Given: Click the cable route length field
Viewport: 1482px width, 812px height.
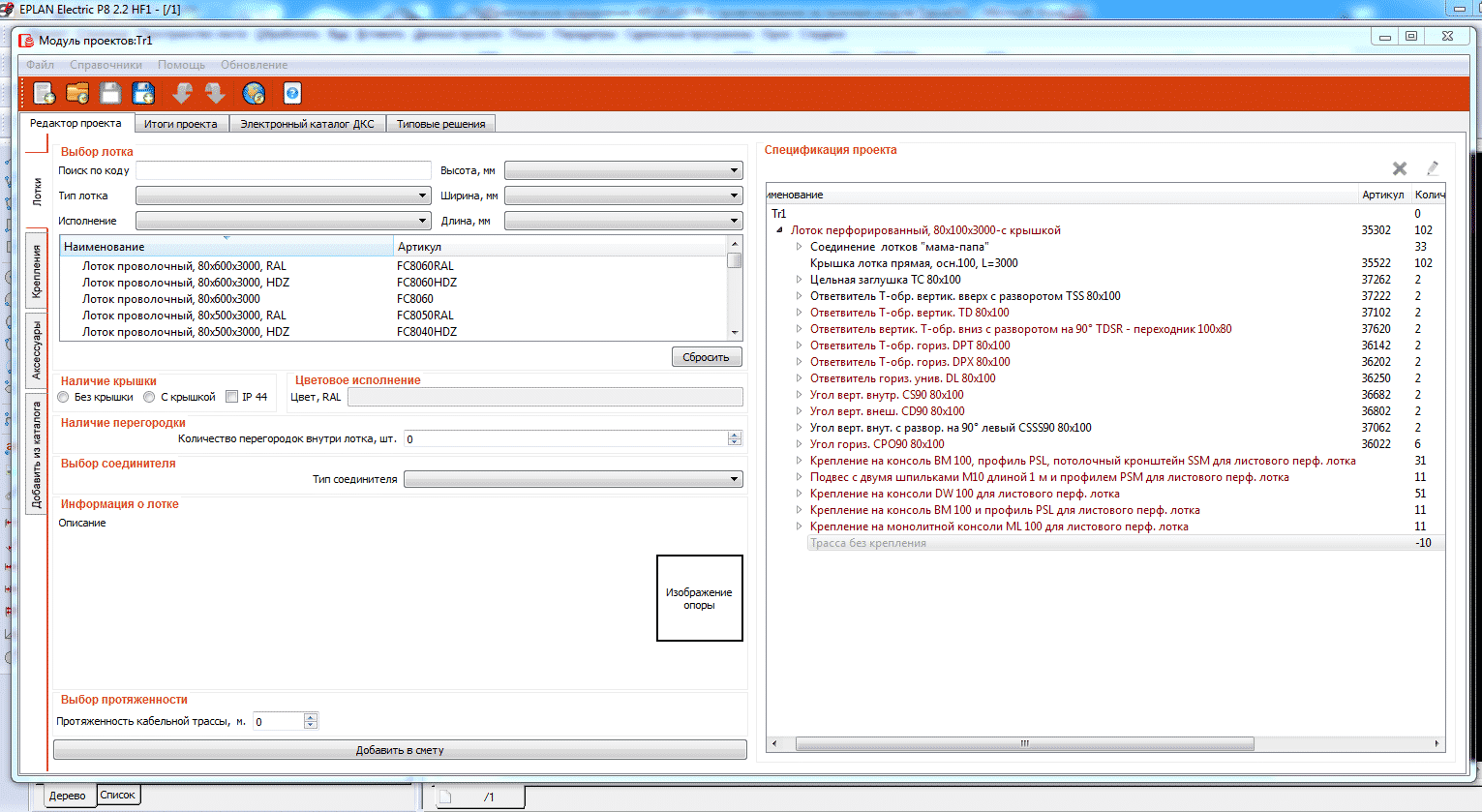Looking at the screenshot, I should point(279,721).
